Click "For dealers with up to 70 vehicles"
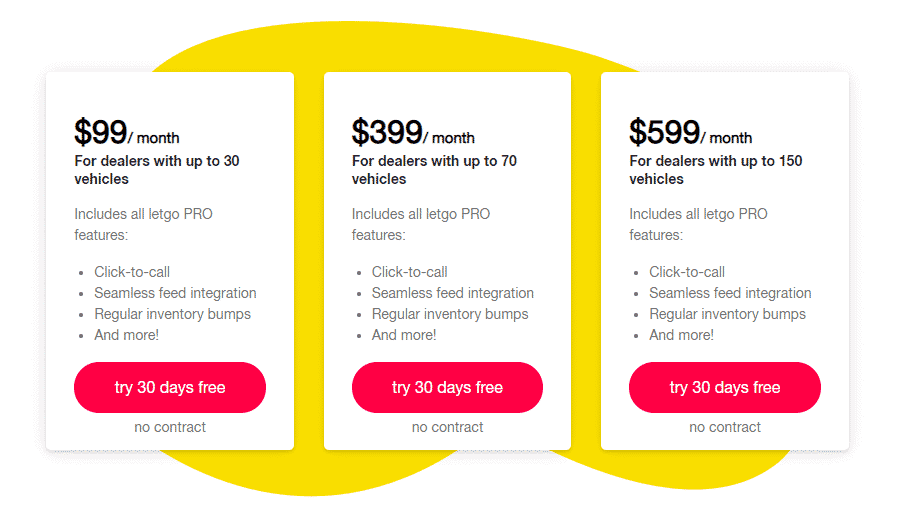This screenshot has height=511, width=897. click(x=434, y=170)
